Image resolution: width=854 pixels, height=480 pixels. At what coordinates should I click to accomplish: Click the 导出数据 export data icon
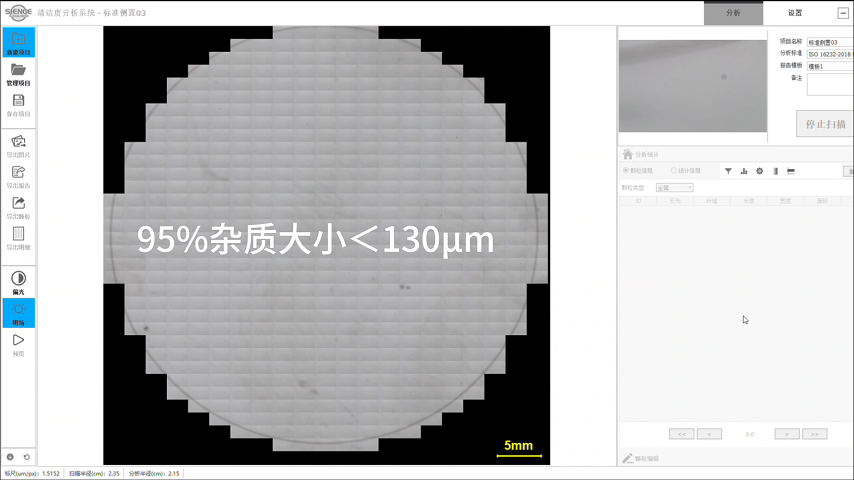coord(18,204)
